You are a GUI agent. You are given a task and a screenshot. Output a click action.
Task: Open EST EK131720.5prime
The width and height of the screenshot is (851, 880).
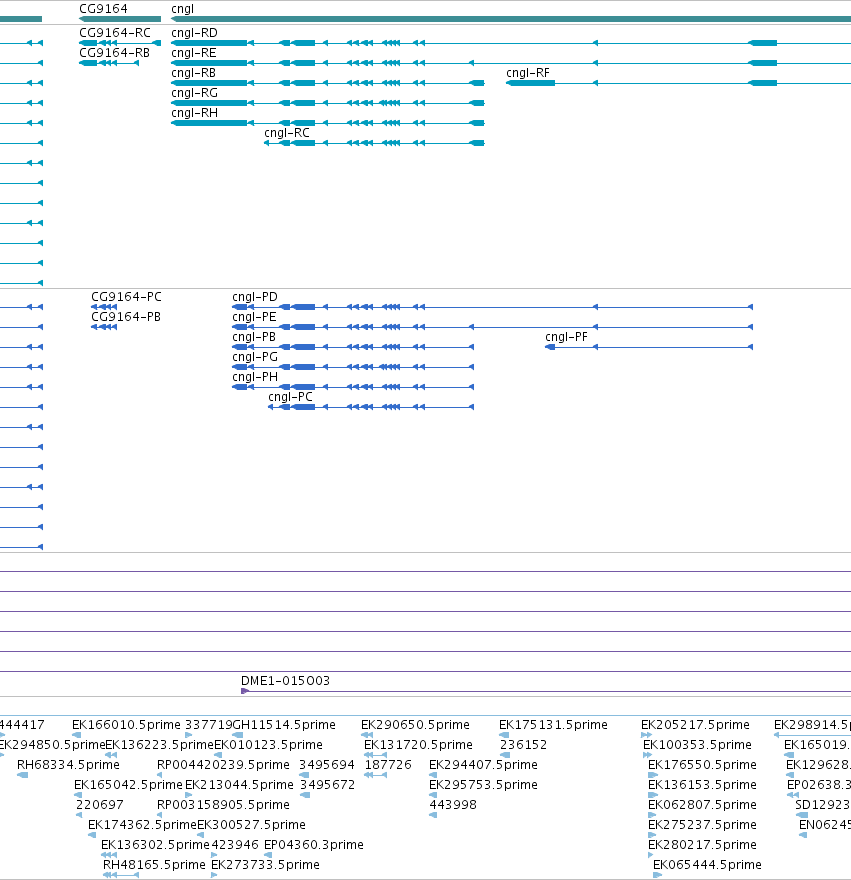[x=418, y=745]
